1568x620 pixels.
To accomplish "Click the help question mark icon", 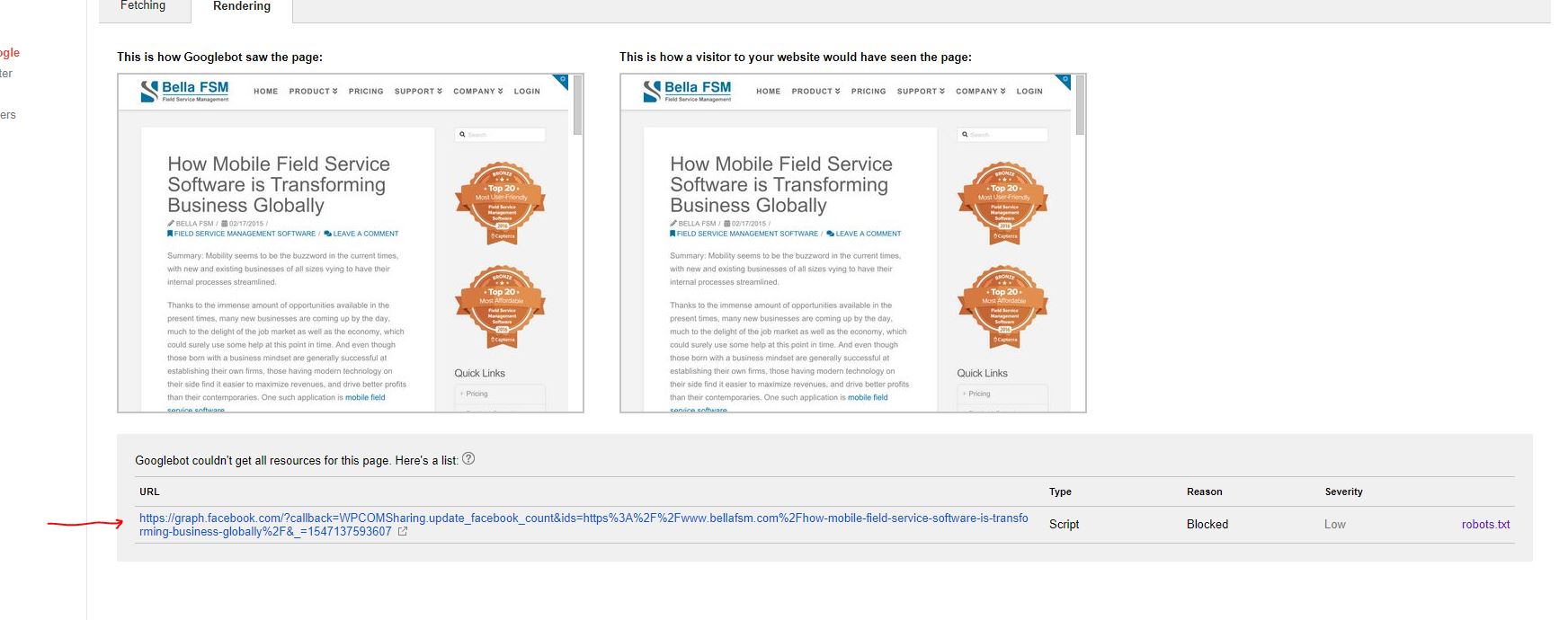I will tap(468, 458).
